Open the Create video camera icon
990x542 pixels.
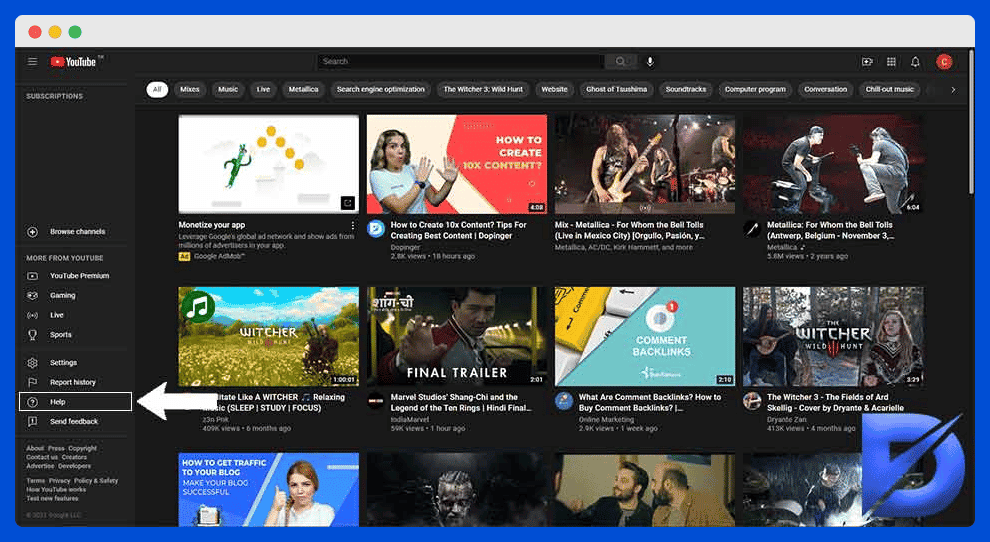(867, 61)
